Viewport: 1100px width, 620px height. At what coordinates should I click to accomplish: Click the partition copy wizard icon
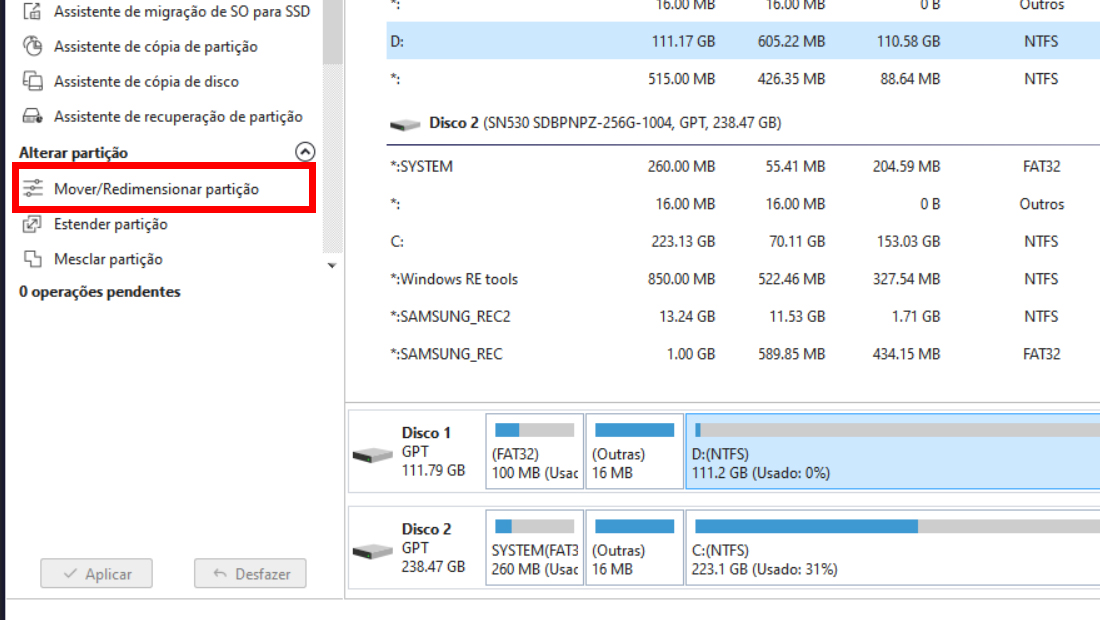(x=32, y=46)
